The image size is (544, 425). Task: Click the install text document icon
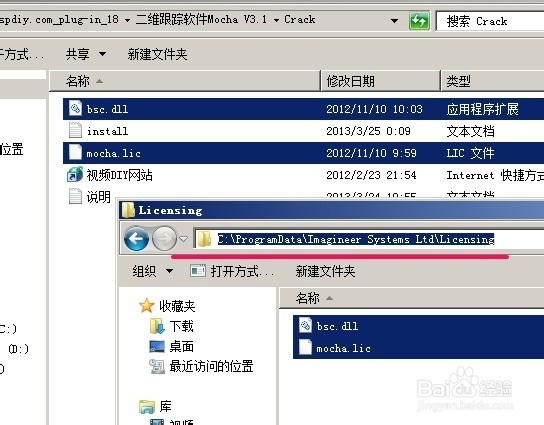coord(75,130)
